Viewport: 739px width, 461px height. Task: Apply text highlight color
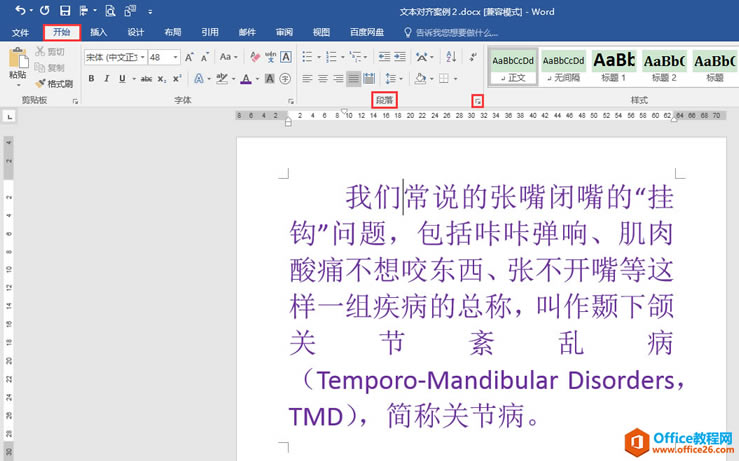pos(222,79)
